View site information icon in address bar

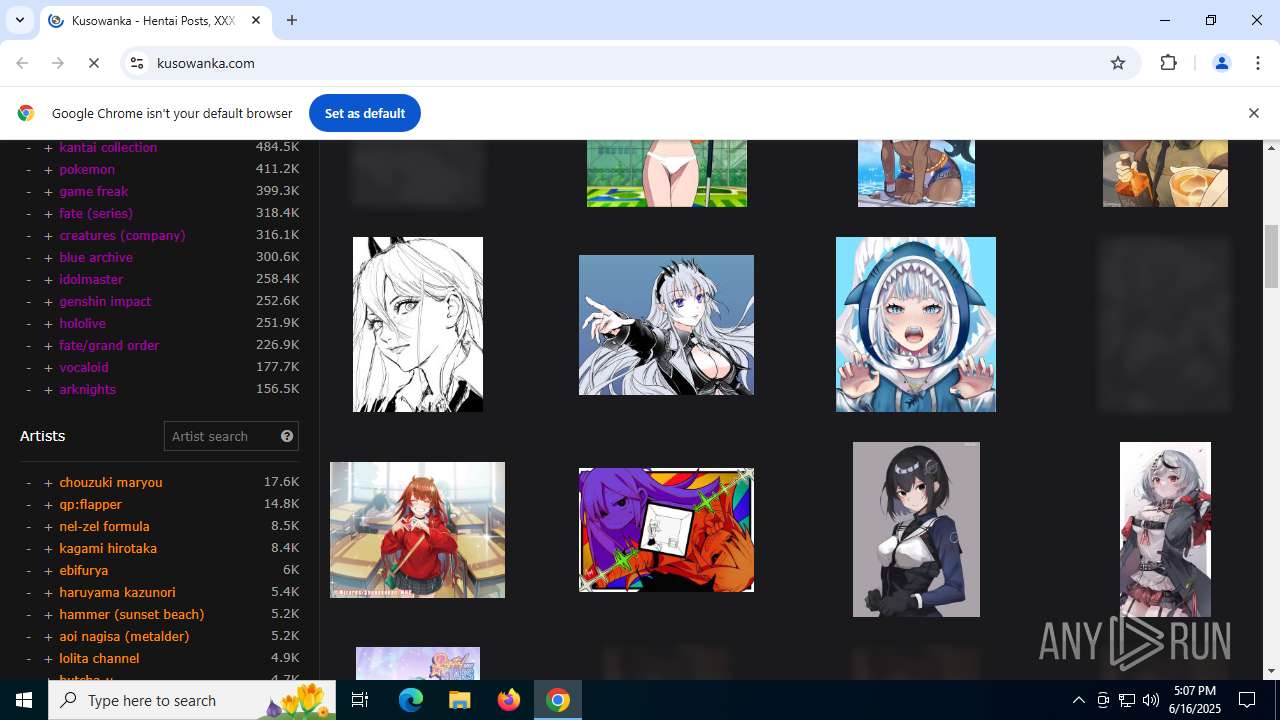pos(137,63)
